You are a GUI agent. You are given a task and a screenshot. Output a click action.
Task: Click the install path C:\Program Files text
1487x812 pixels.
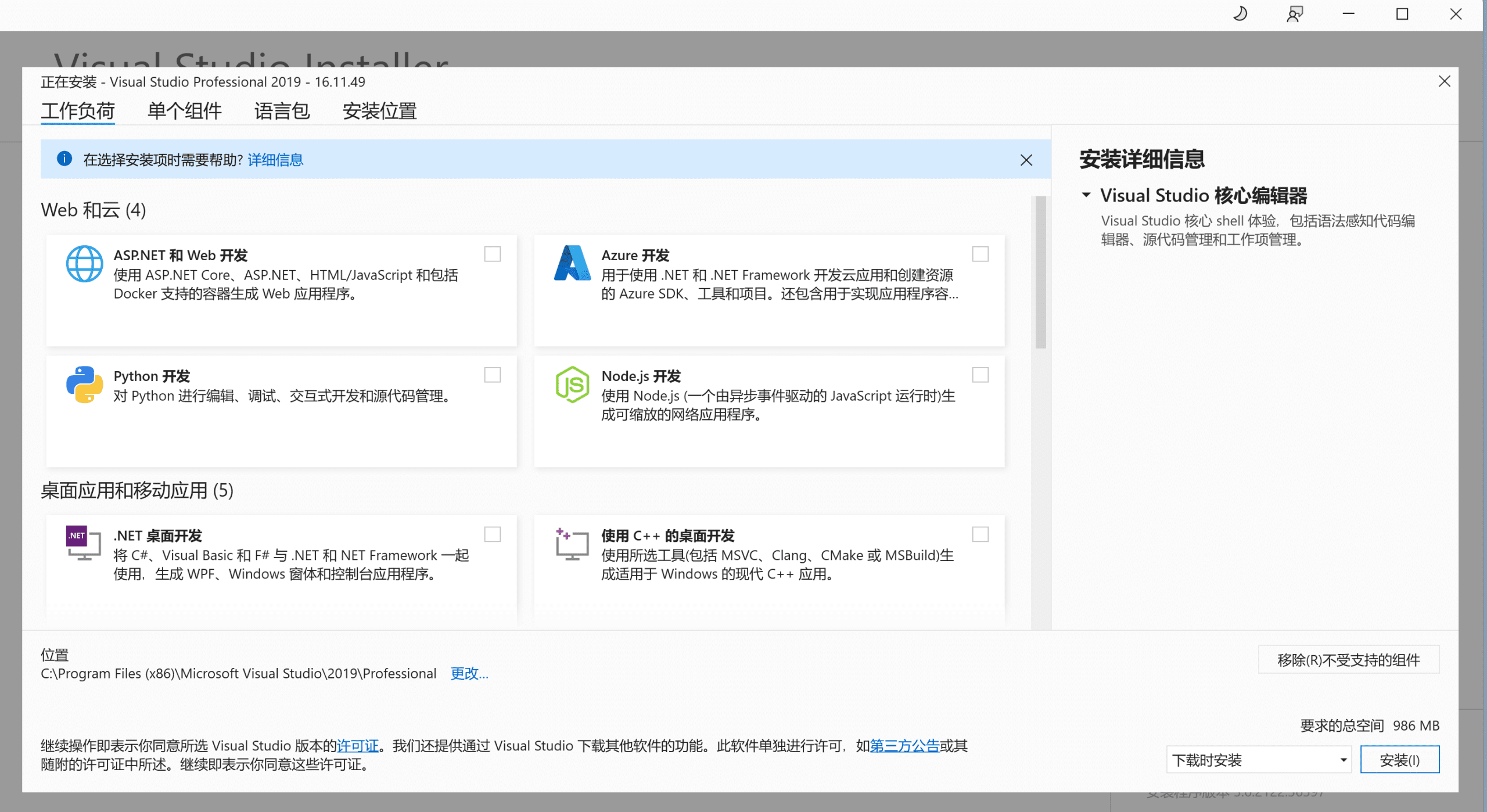click(x=238, y=673)
